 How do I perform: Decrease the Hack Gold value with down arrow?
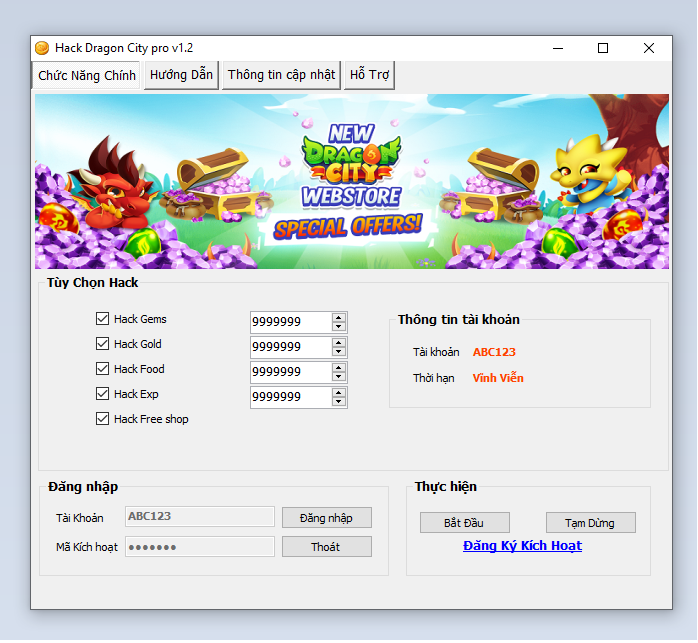pos(339,352)
